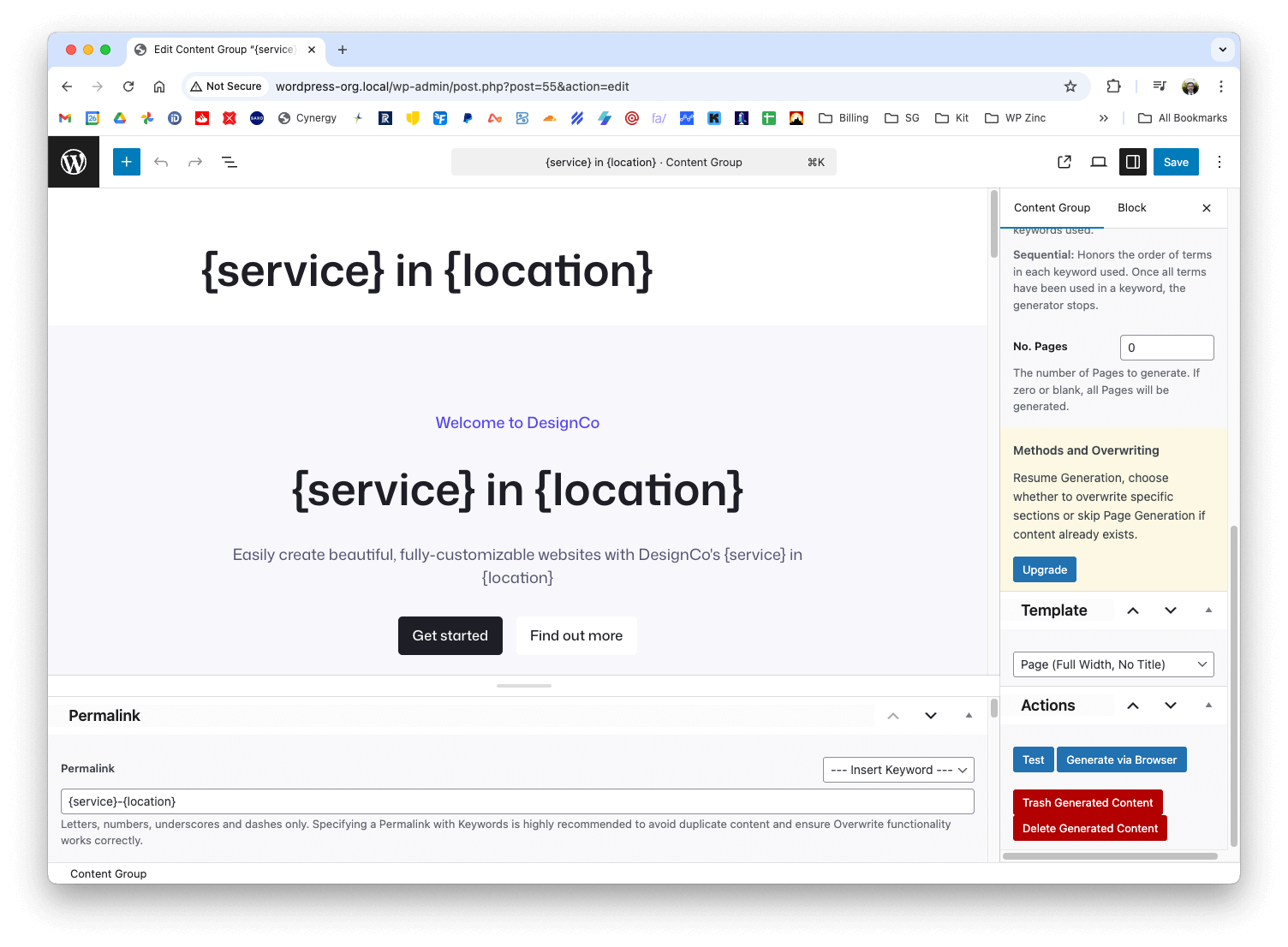Click the No. Pages number field

(1166, 348)
